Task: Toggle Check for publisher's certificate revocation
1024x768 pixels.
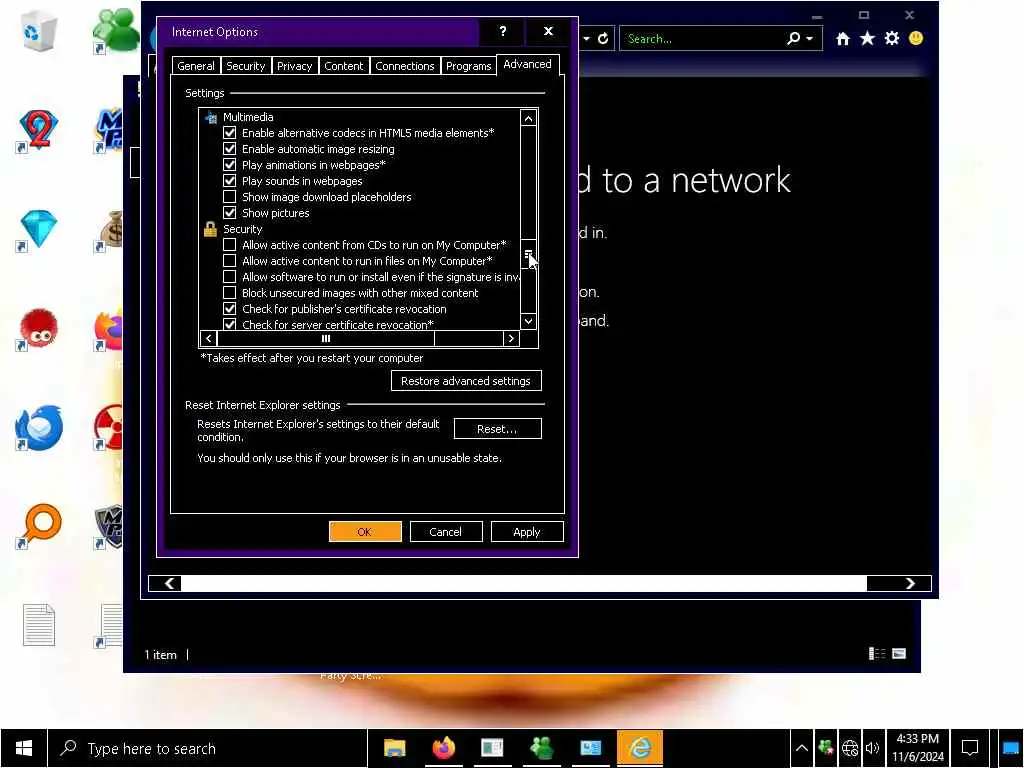Action: point(229,309)
